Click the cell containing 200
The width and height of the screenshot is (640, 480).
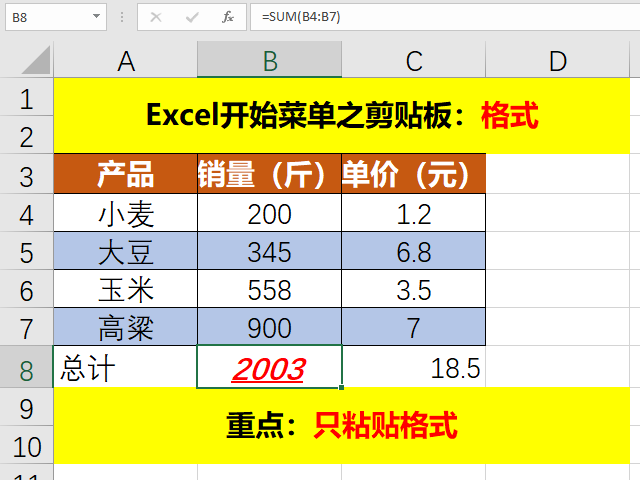coord(269,213)
